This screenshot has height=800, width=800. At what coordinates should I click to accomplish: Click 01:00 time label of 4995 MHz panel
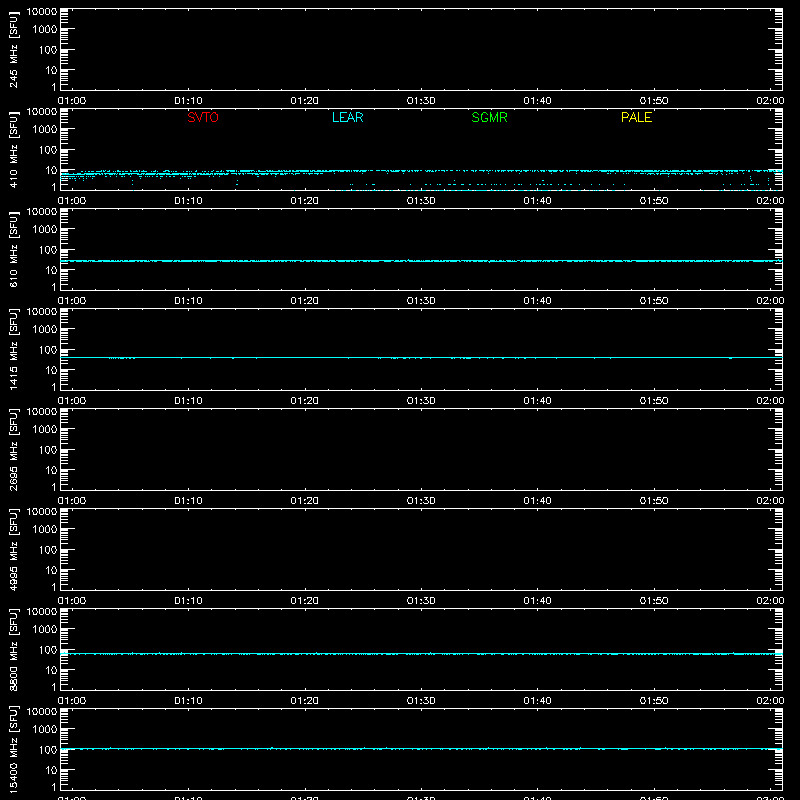point(72,601)
